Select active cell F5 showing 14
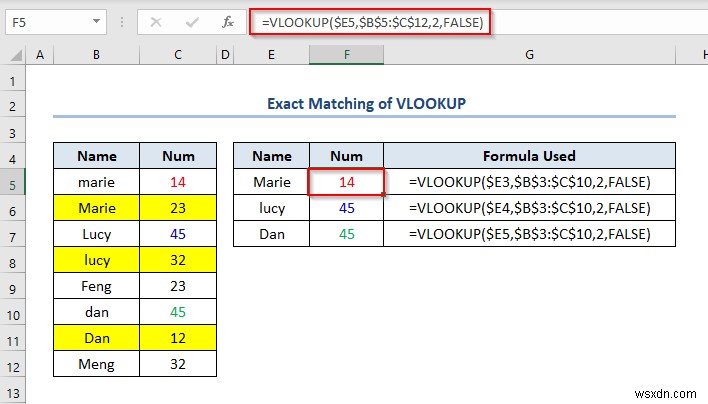 point(346,182)
